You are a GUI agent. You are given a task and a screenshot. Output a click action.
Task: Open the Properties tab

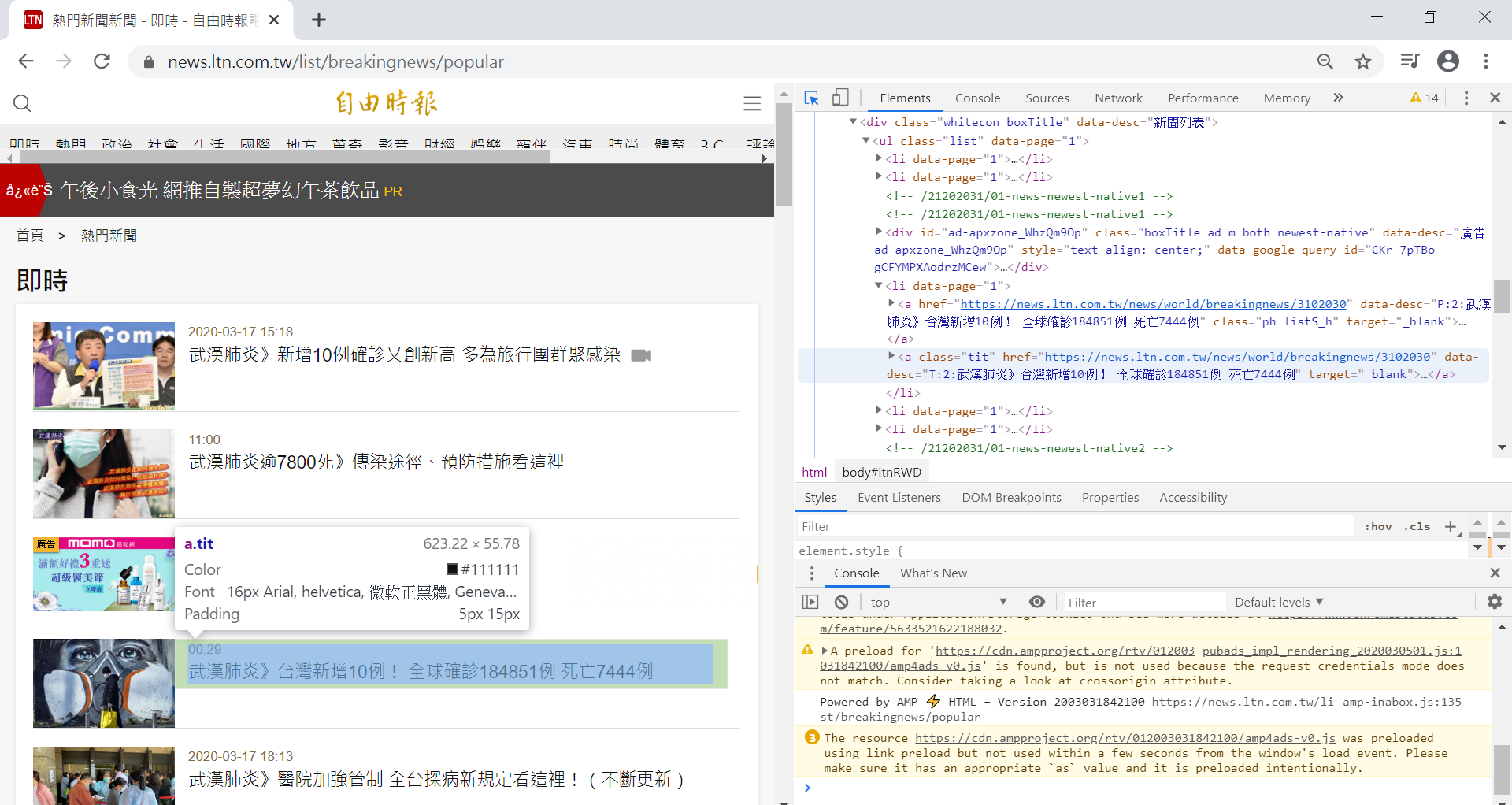(x=1110, y=498)
